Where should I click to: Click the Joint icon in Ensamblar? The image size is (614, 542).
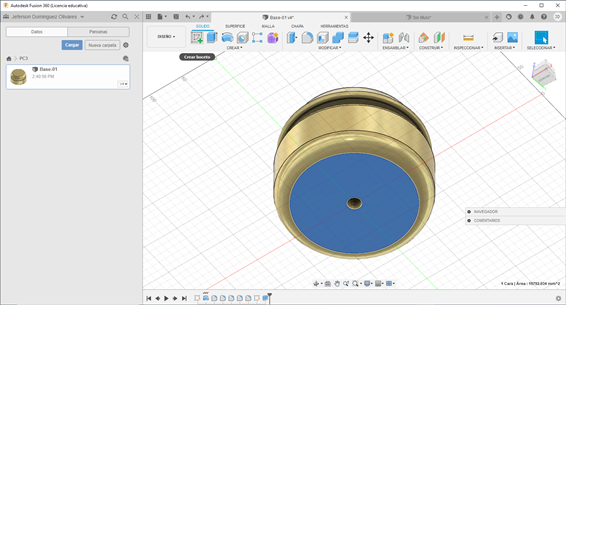coord(404,38)
